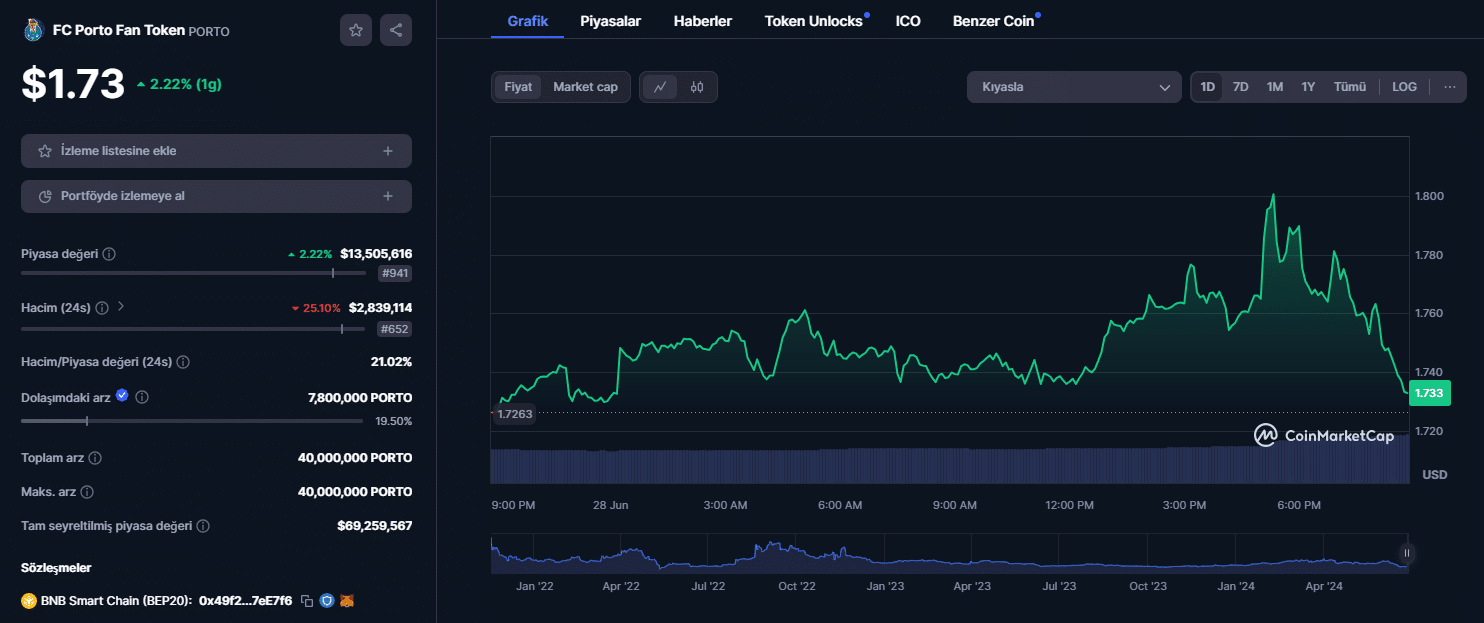Image resolution: width=1484 pixels, height=623 pixels.
Task: Select the 1Y time range
Action: [1308, 87]
